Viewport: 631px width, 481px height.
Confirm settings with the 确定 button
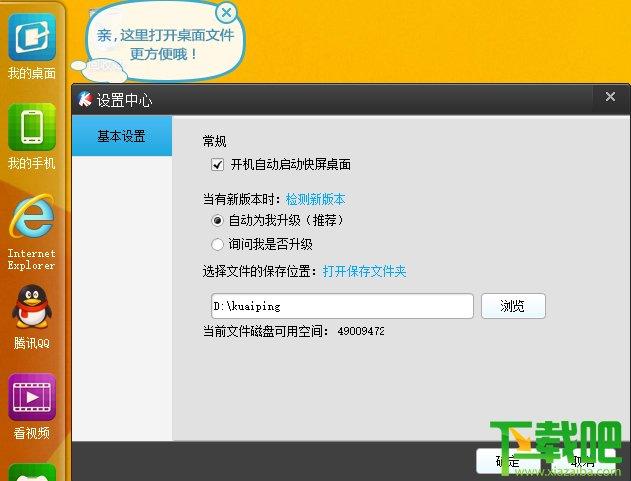click(x=507, y=461)
